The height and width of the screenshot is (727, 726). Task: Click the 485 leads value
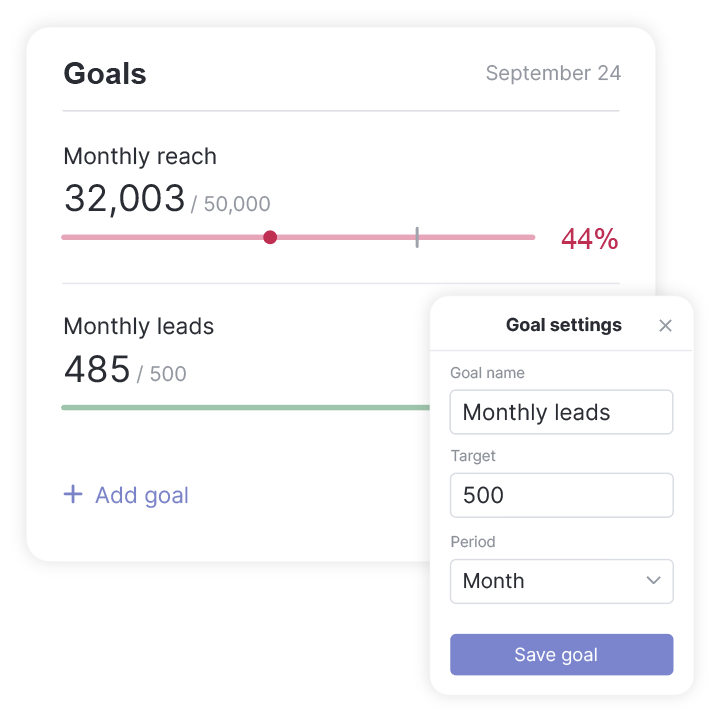coord(97,369)
